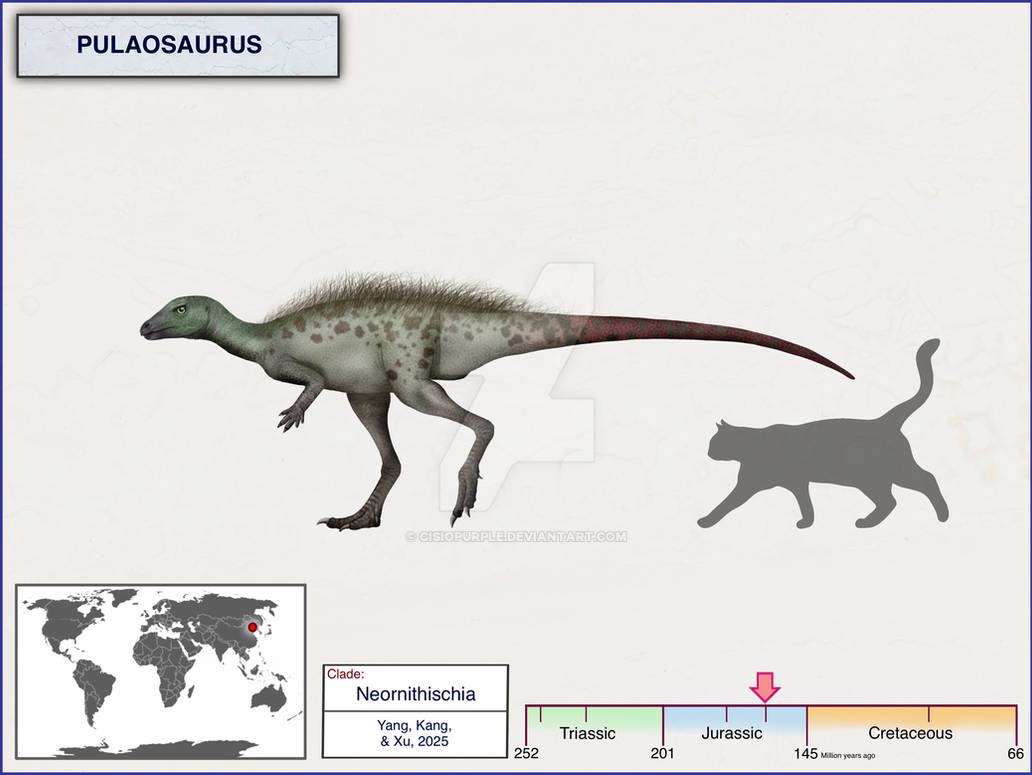The width and height of the screenshot is (1032, 775).
Task: Click the dinosaur's yellow eye
Action: coord(180,309)
